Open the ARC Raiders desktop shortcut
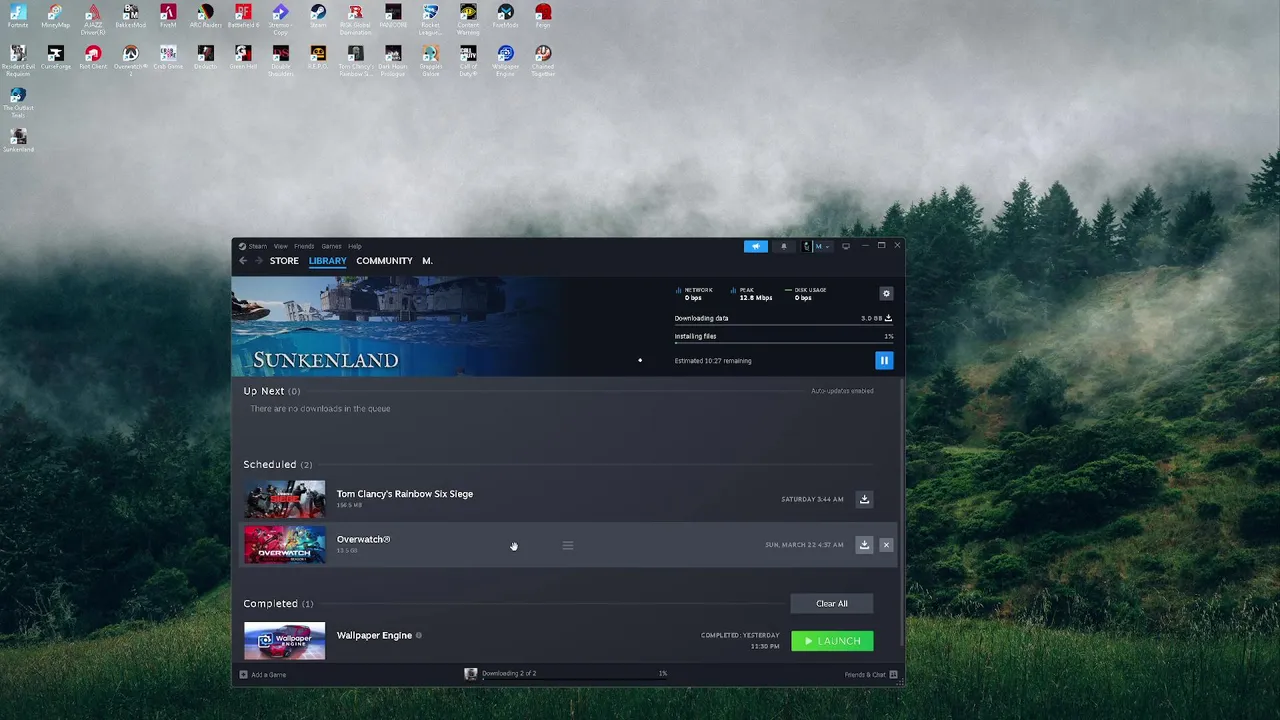The height and width of the screenshot is (720, 1280). pyautogui.click(x=205, y=17)
